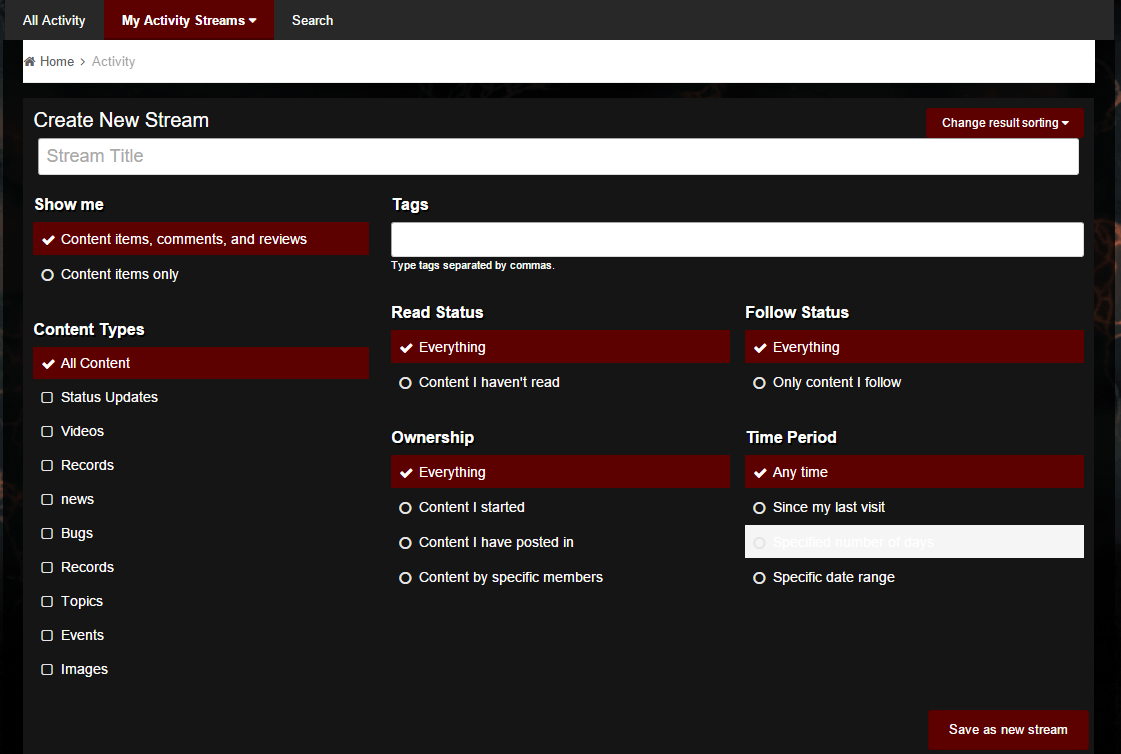1121x754 pixels.
Task: Open the Change result sorting dropdown
Action: tap(1004, 123)
